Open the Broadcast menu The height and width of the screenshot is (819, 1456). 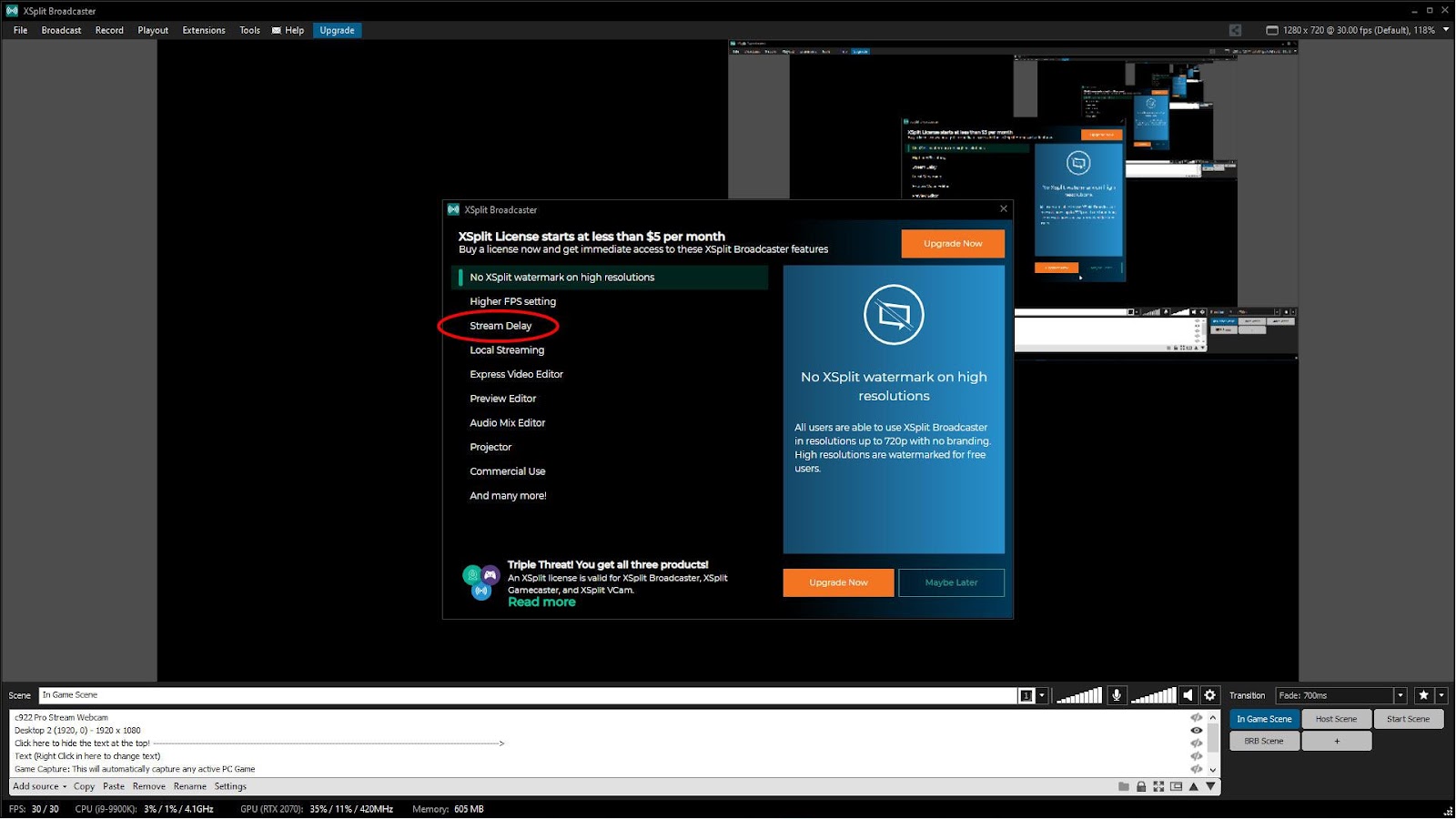point(61,30)
